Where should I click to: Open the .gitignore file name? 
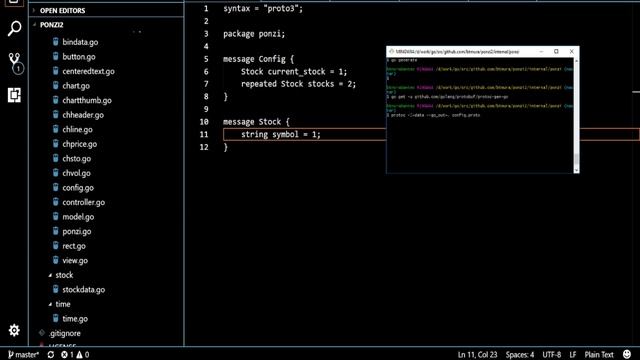pos(64,333)
